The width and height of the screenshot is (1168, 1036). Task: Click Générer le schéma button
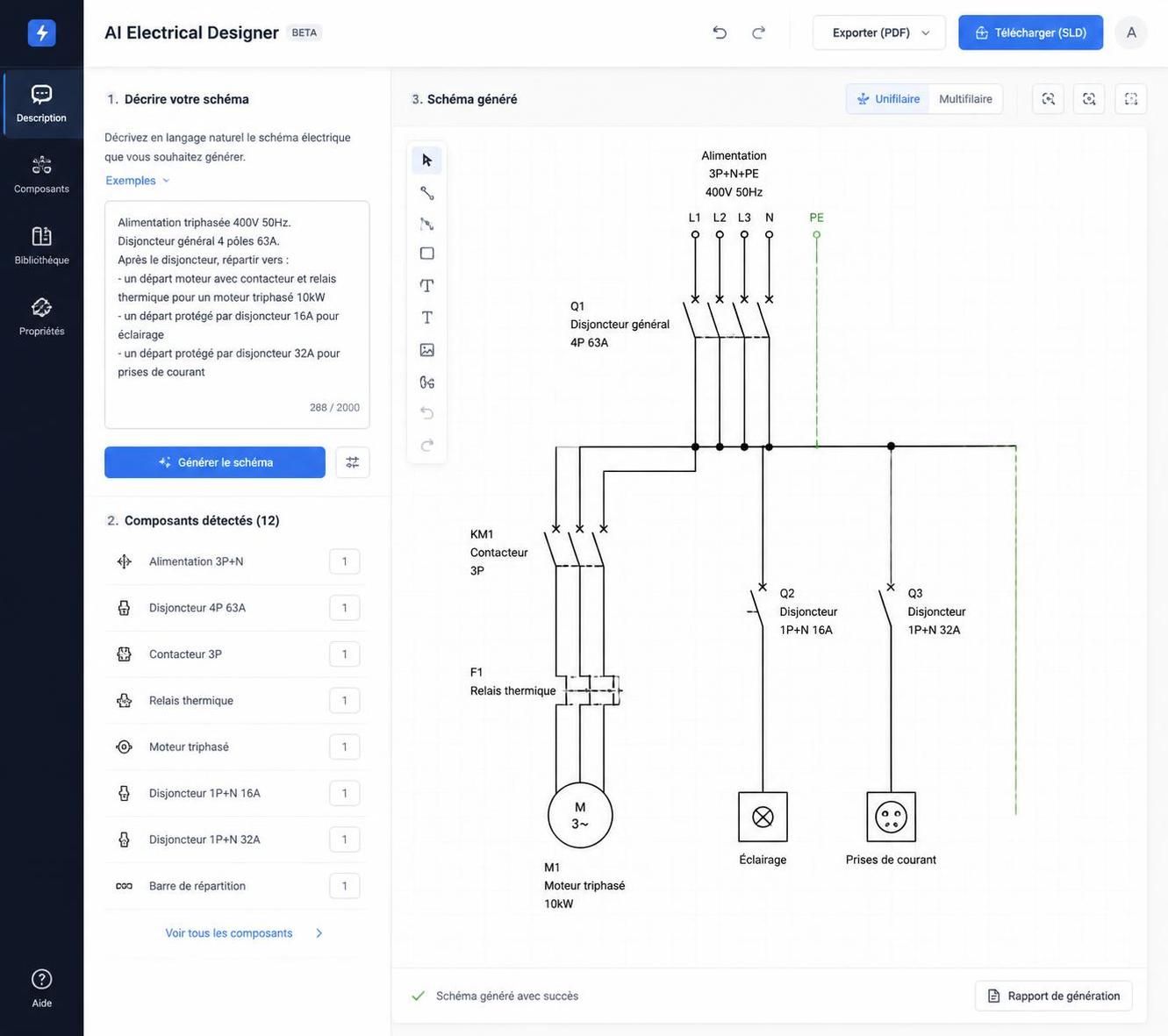pyautogui.click(x=215, y=462)
